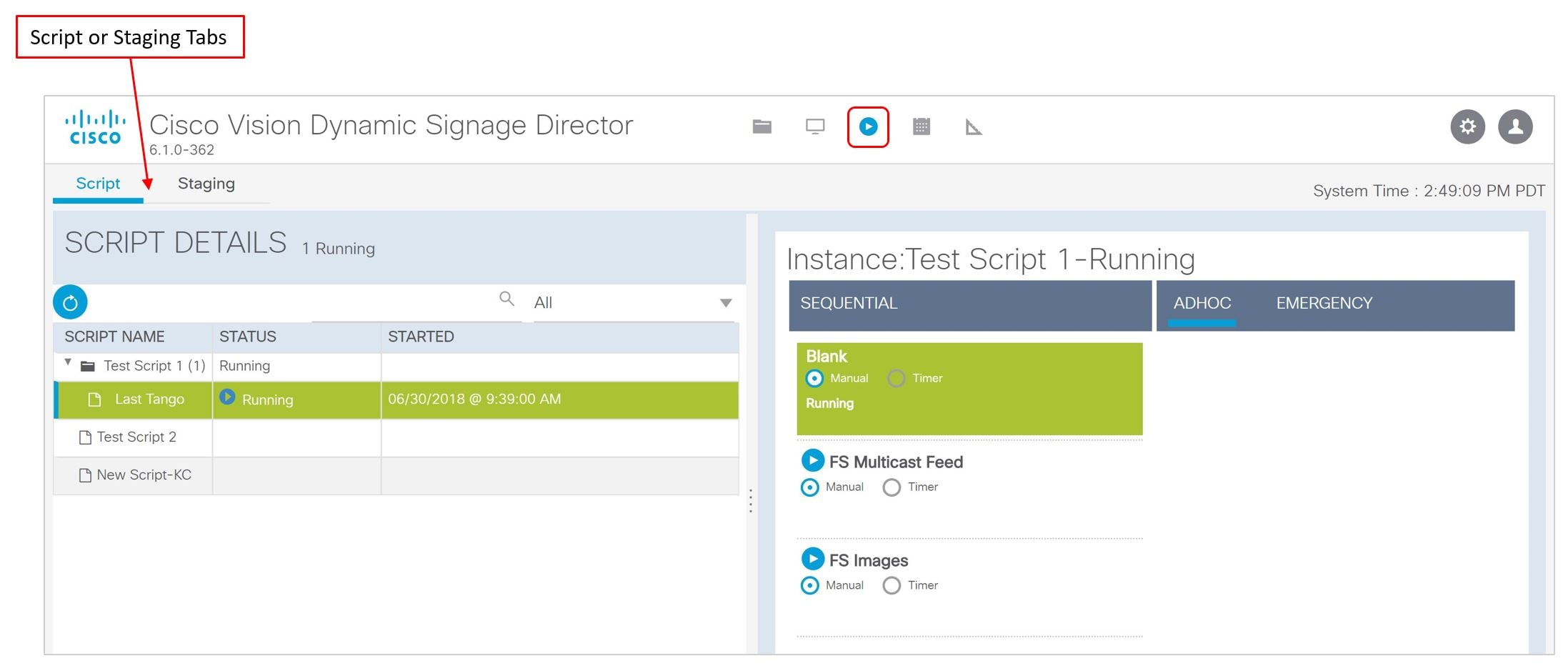Select the Test Script 2 row
Viewport: 1568px width, 666px height.
(x=396, y=437)
